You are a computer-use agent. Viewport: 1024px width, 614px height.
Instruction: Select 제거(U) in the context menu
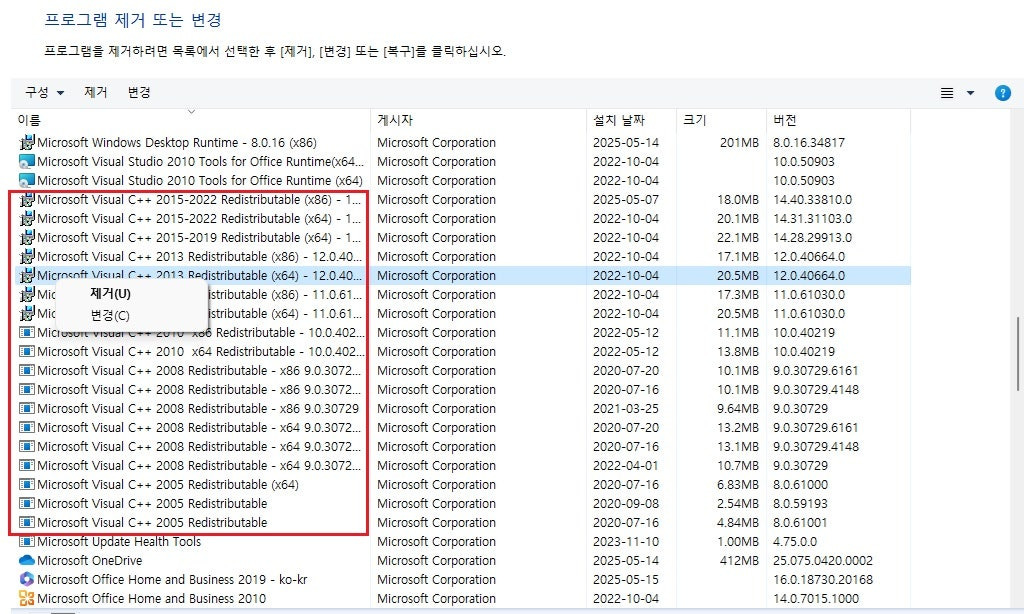(x=110, y=294)
